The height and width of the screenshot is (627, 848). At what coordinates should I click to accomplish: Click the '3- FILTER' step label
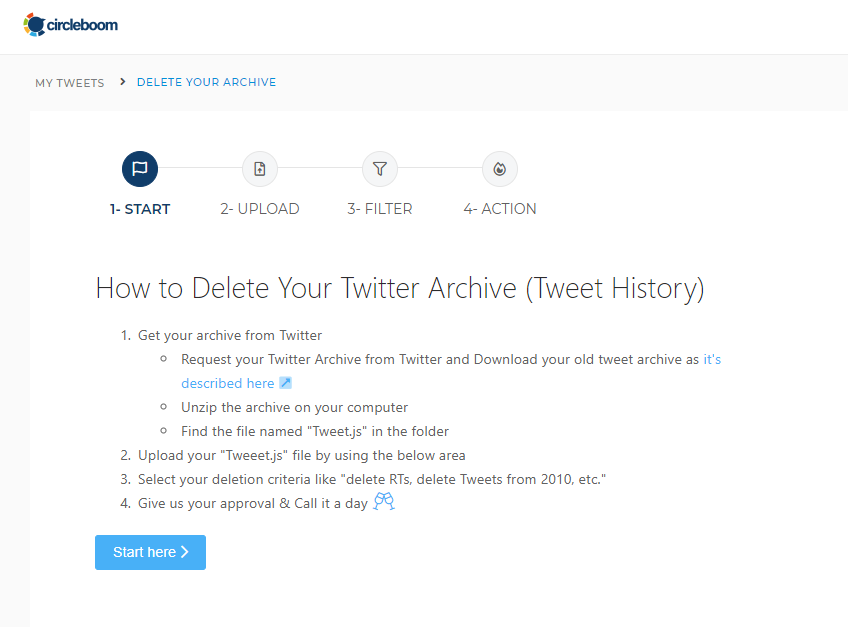click(380, 208)
